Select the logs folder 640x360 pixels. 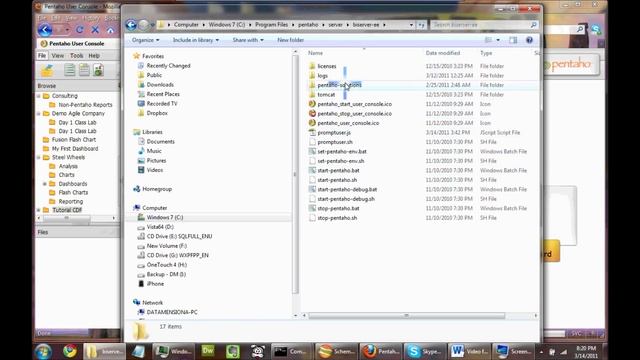click(x=322, y=76)
